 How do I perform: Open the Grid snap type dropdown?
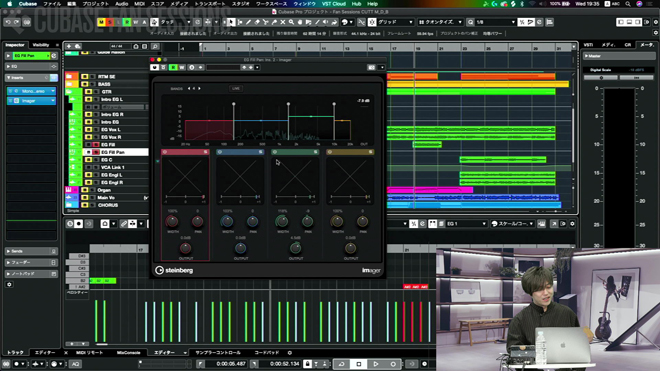tap(395, 22)
